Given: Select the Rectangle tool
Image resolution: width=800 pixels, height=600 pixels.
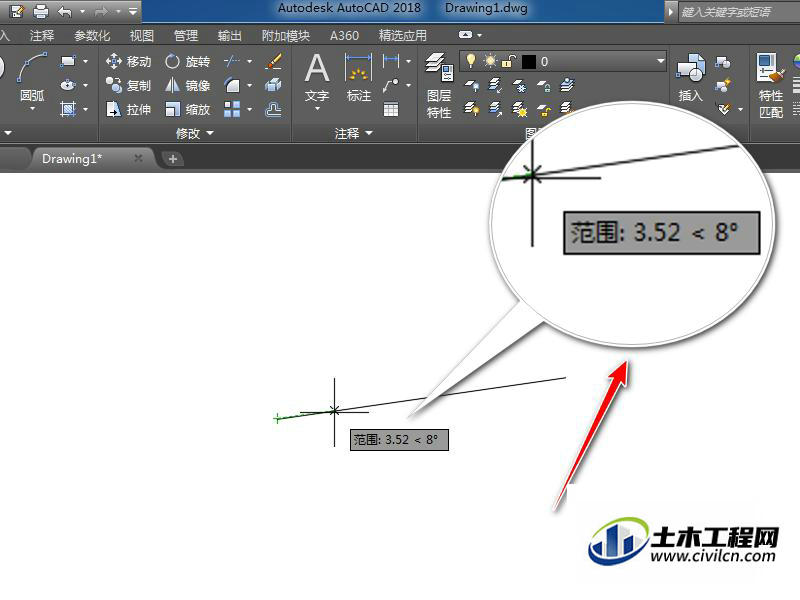Looking at the screenshot, I should 68,61.
